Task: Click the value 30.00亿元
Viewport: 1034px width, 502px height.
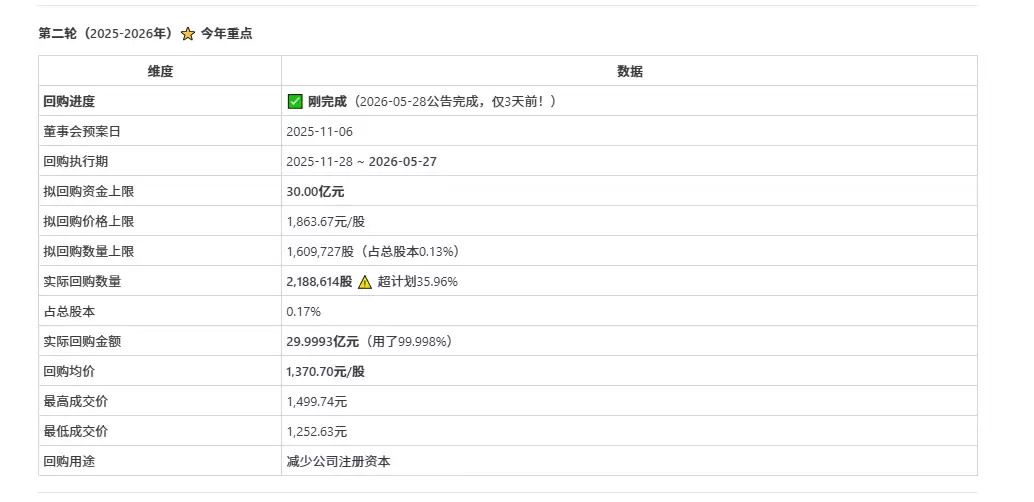Action: click(315, 192)
